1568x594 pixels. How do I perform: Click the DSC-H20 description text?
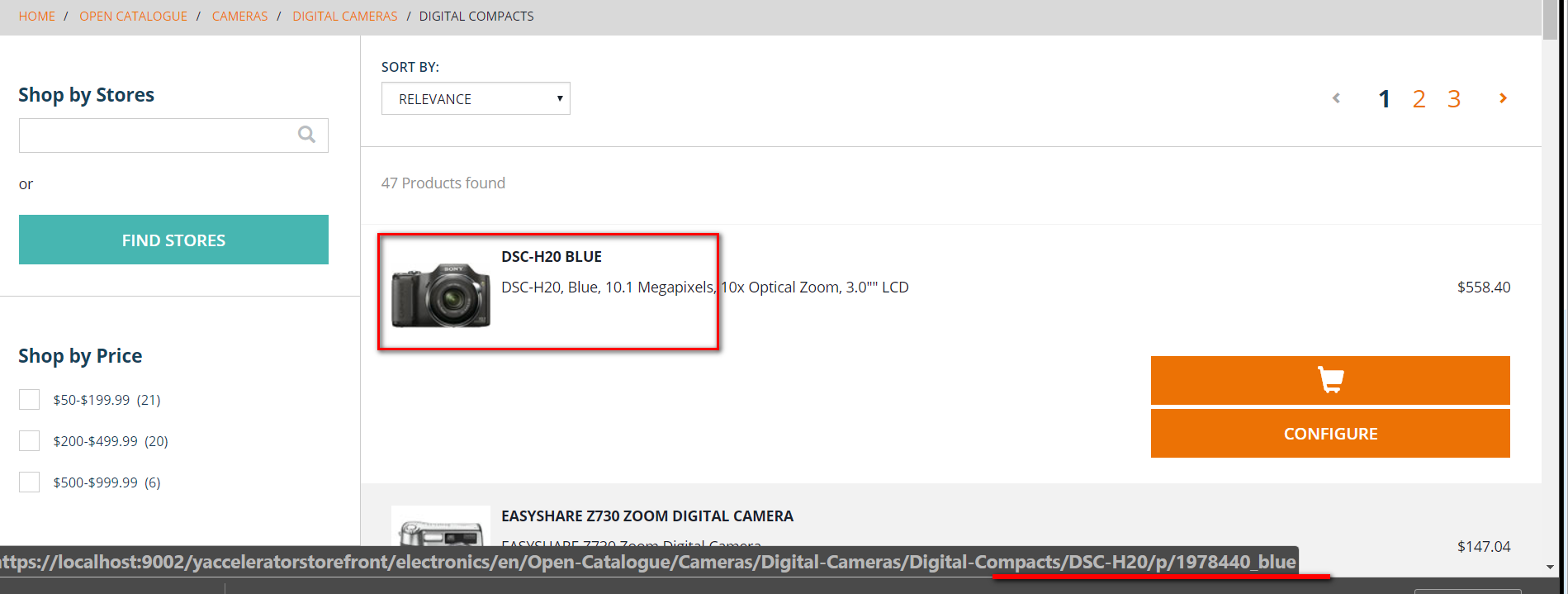click(x=705, y=287)
